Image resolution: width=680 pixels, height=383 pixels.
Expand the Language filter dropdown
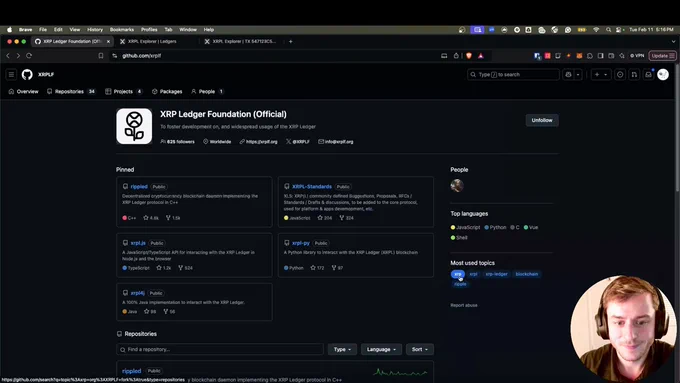[x=381, y=349]
